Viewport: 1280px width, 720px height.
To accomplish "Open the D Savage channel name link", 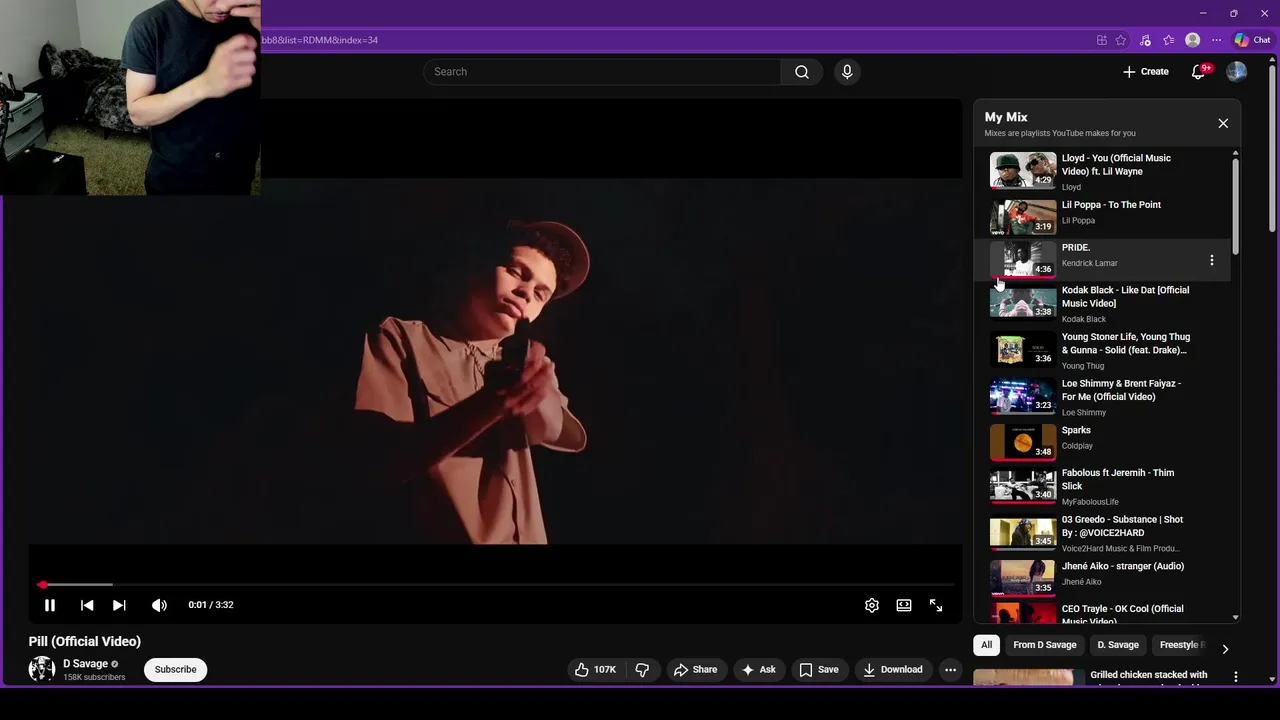I will [x=85, y=664].
